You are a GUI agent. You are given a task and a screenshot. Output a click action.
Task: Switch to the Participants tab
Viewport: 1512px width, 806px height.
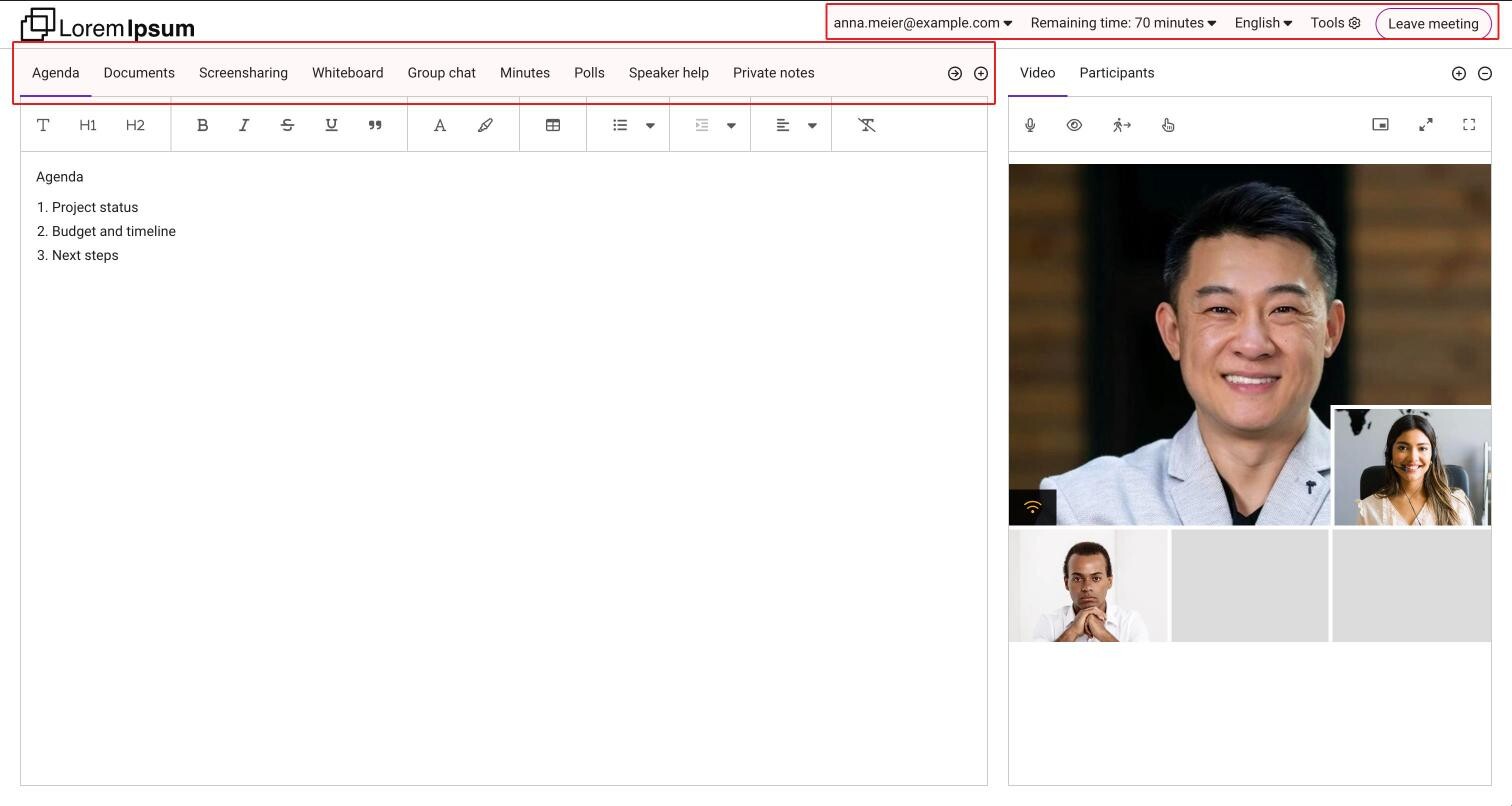(x=1117, y=73)
